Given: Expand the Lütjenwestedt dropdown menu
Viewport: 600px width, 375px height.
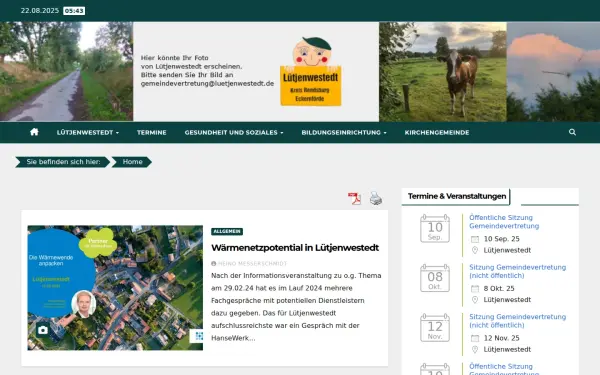Looking at the screenshot, I should [x=88, y=132].
